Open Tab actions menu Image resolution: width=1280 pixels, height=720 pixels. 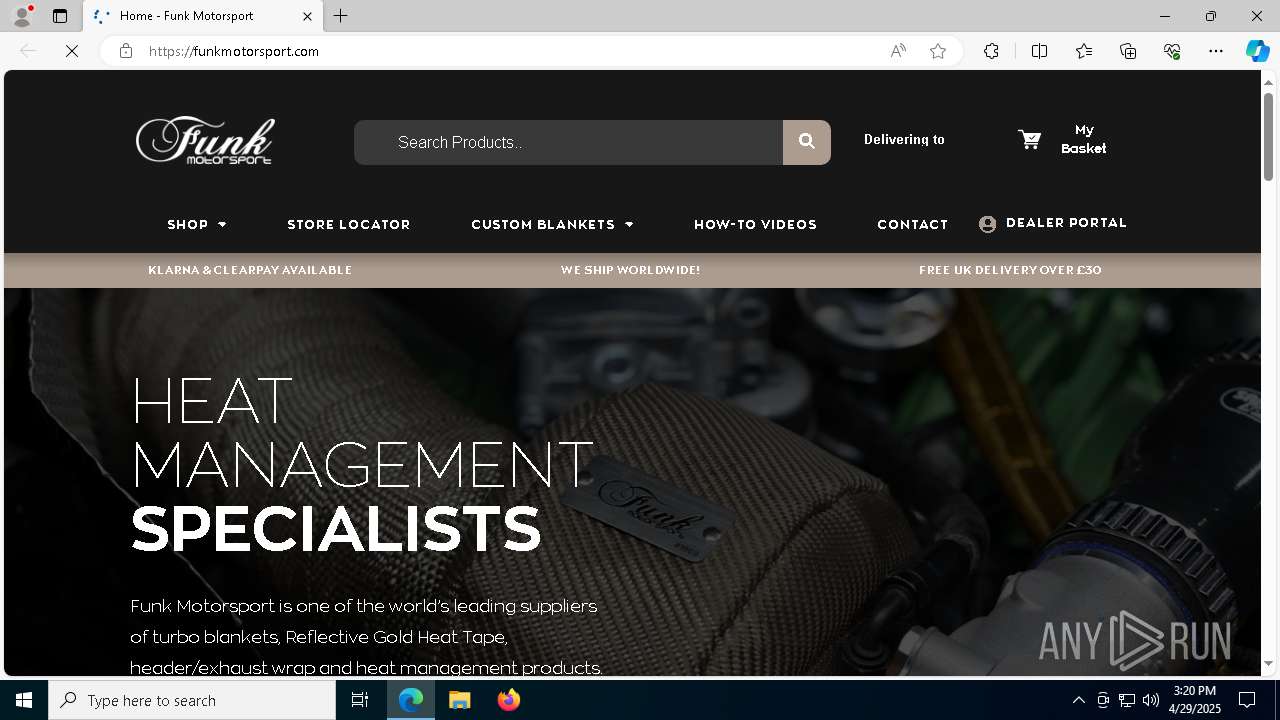pos(60,16)
